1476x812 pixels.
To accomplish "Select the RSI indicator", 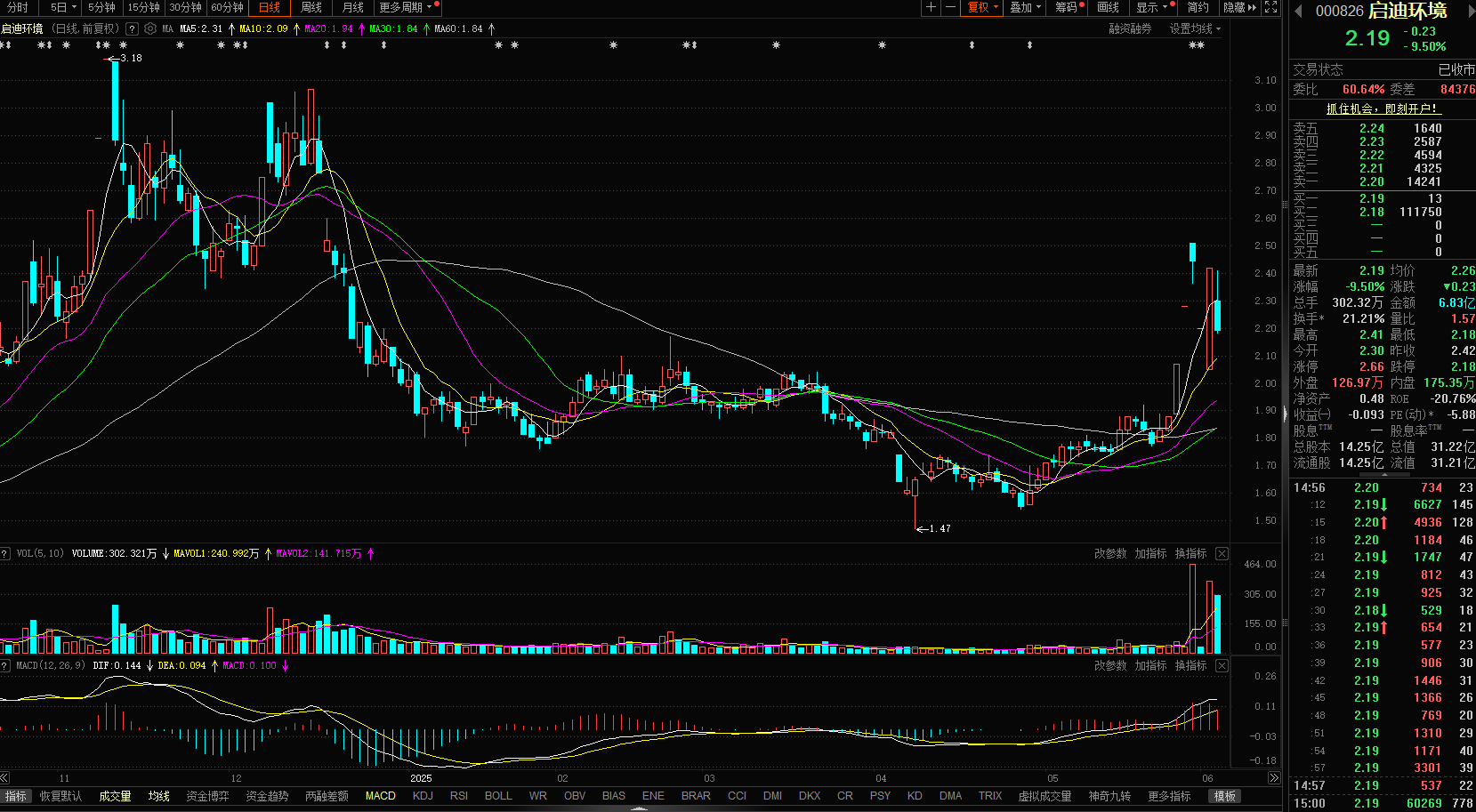I will [x=459, y=796].
